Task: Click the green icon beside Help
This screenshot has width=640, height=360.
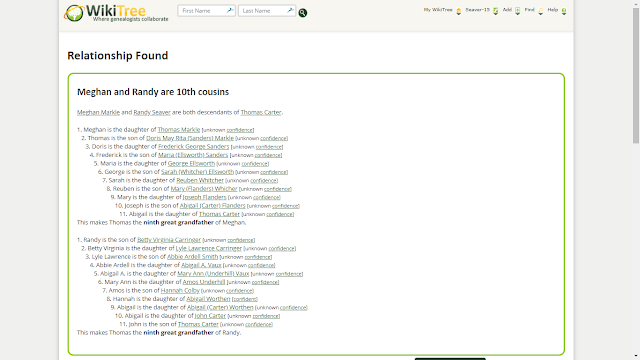Action: pos(564,11)
